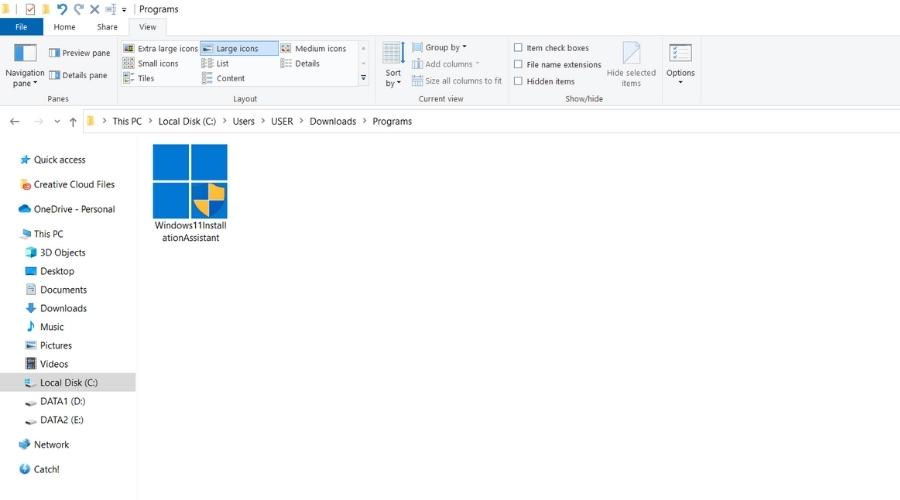The image size is (900, 500).
Task: Click Programs in the address breadcrumb
Action: point(392,121)
